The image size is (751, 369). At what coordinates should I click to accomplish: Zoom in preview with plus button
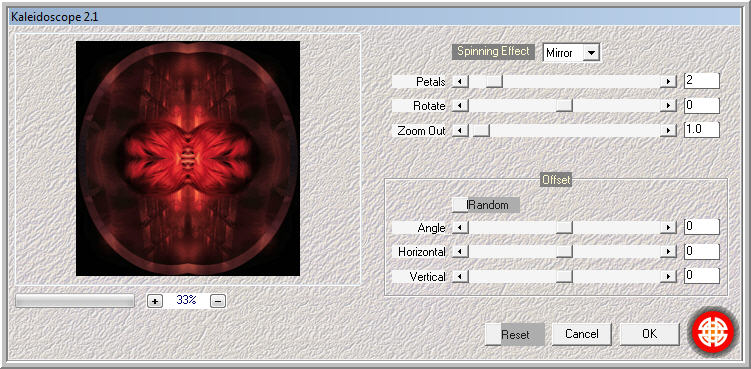[x=155, y=301]
